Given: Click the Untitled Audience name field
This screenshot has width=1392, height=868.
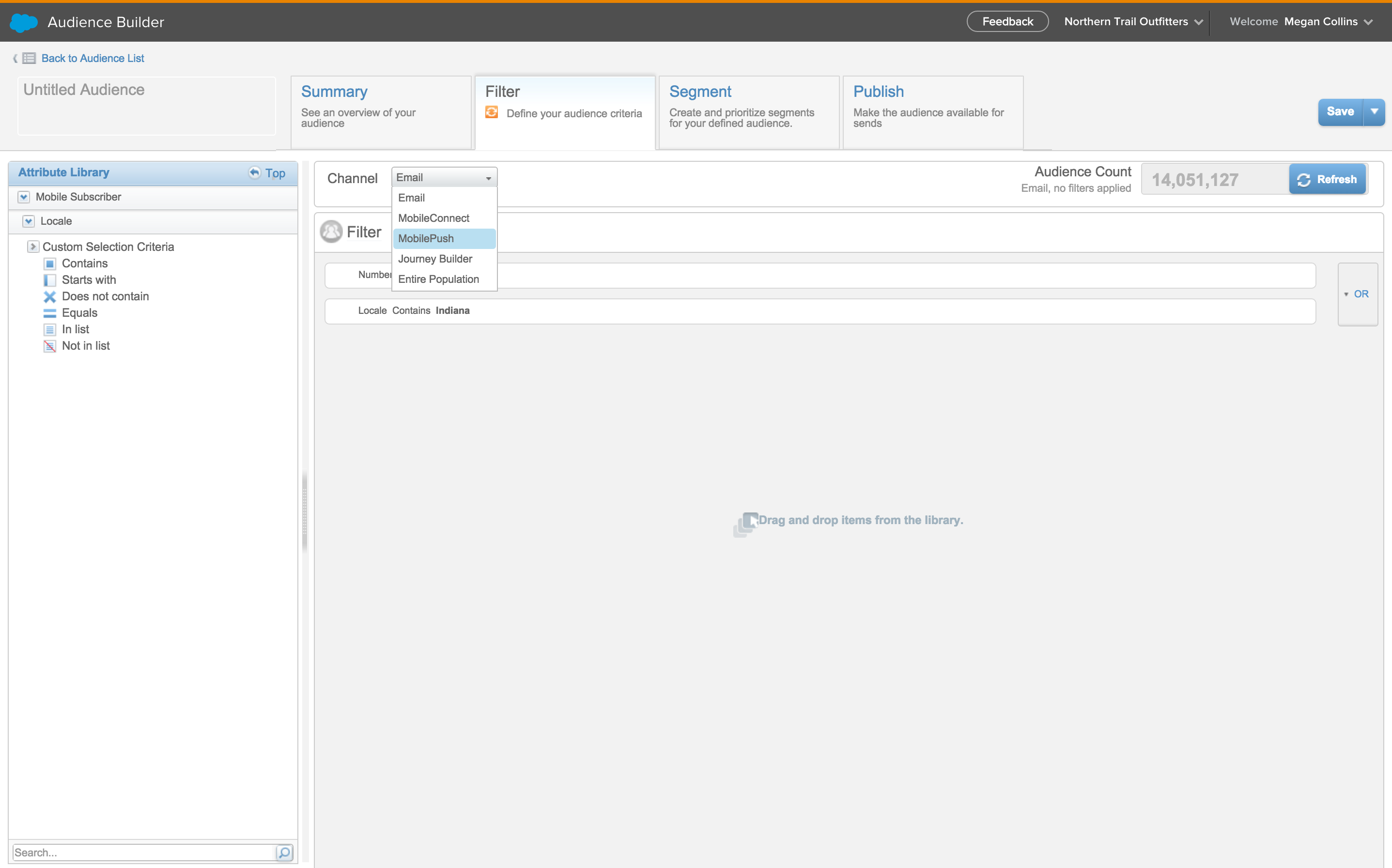Looking at the screenshot, I should [146, 105].
